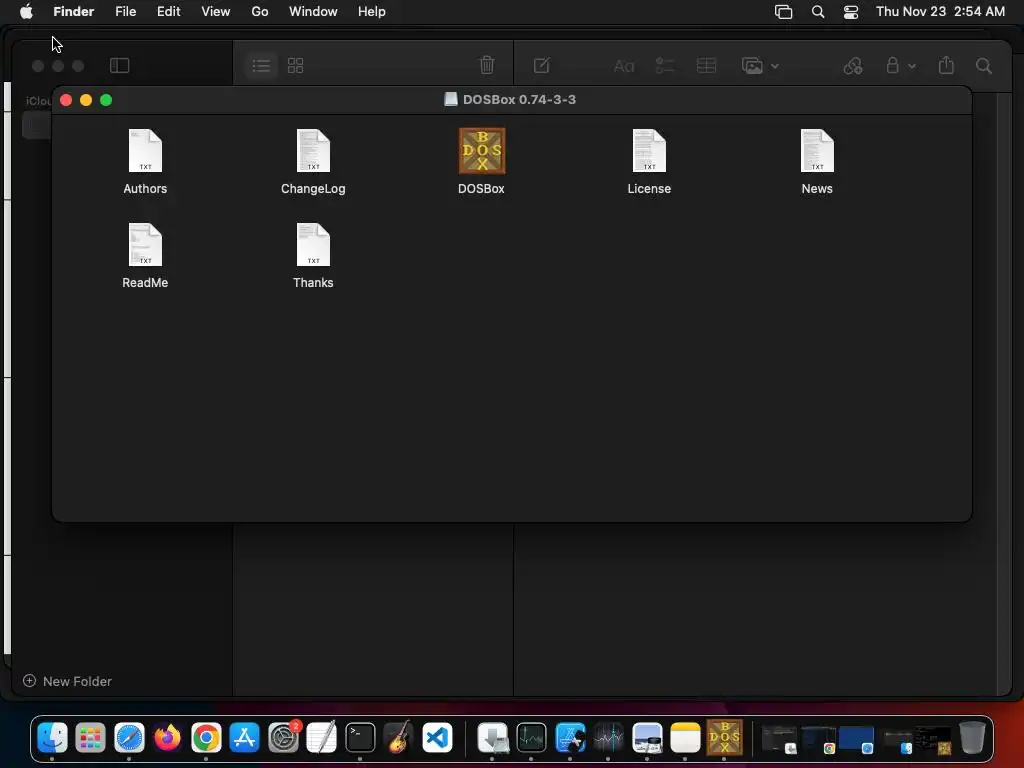Open TextEdit from the Dock
The image size is (1024, 768).
click(x=321, y=738)
